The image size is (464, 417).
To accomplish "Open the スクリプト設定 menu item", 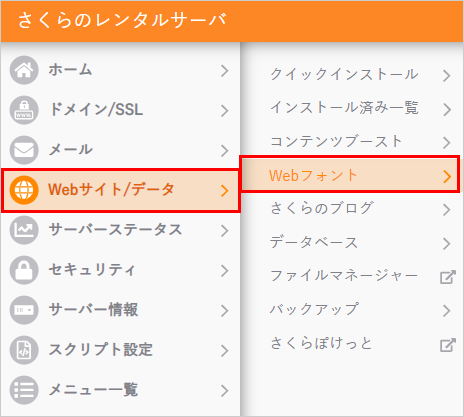I will coord(120,350).
